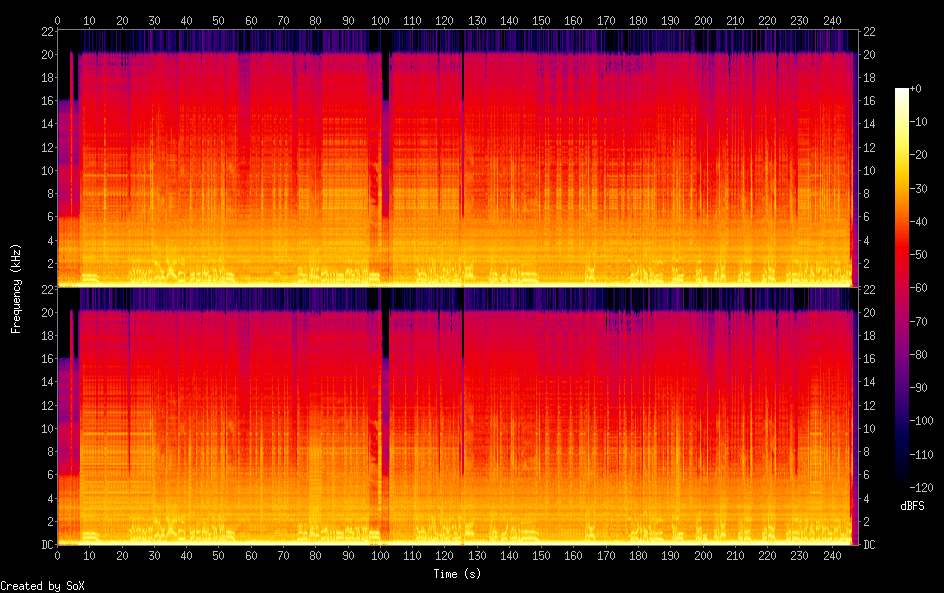Screen dimensions: 944x593
Task: Click the bright white top of the dBFS color bar
Action: (x=902, y=92)
